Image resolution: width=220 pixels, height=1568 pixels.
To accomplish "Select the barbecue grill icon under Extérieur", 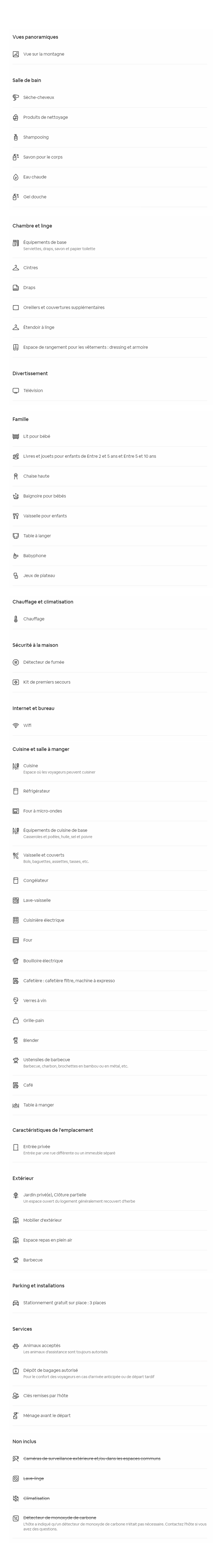I will [x=16, y=1260].
